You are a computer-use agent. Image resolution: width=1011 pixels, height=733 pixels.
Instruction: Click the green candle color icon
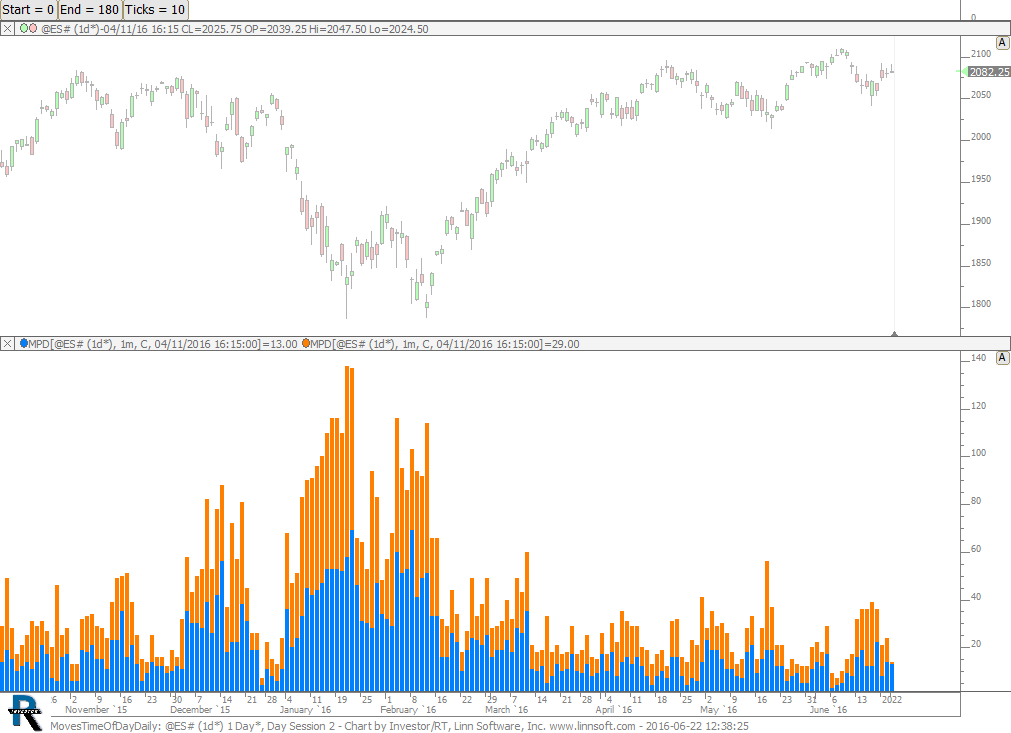point(23,29)
